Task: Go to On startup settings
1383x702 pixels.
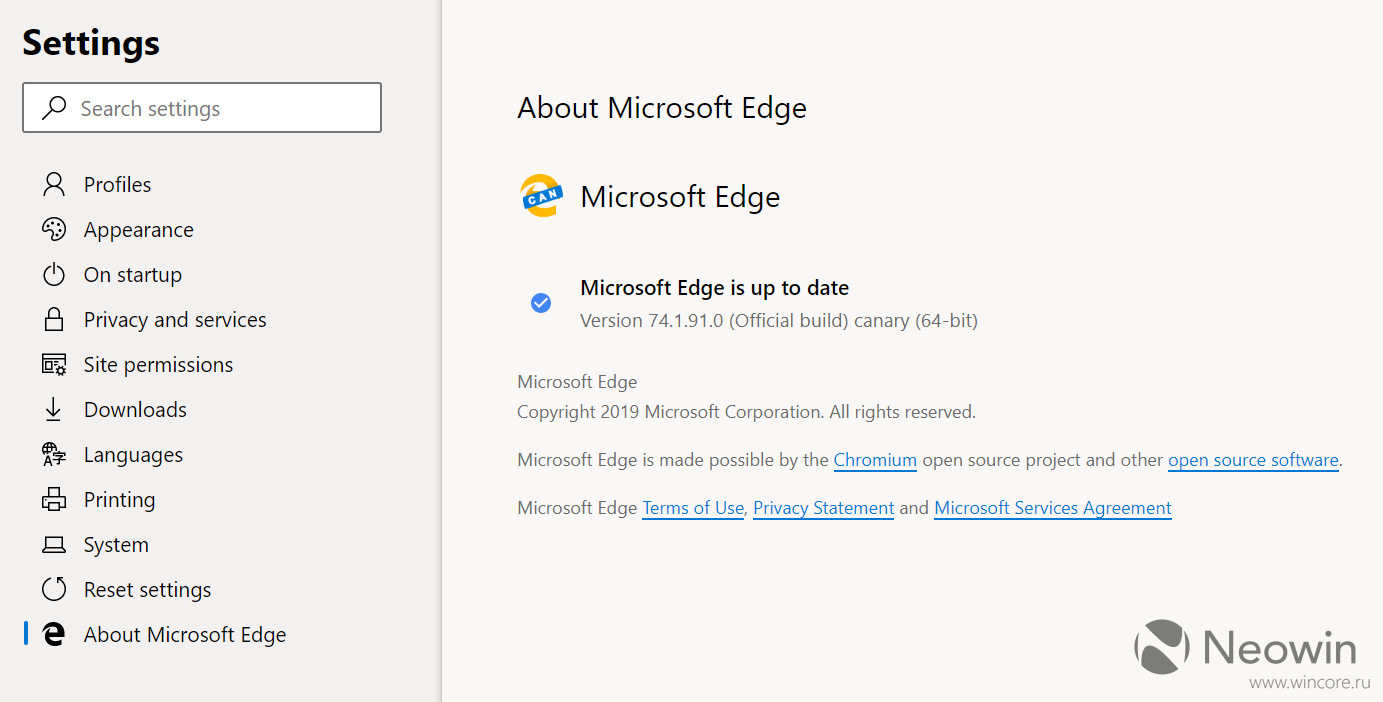Action: tap(133, 274)
